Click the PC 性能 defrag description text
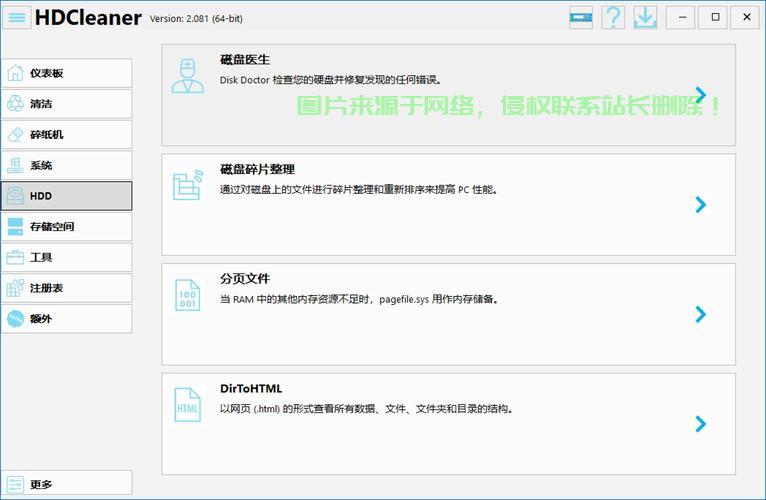 coord(359,190)
